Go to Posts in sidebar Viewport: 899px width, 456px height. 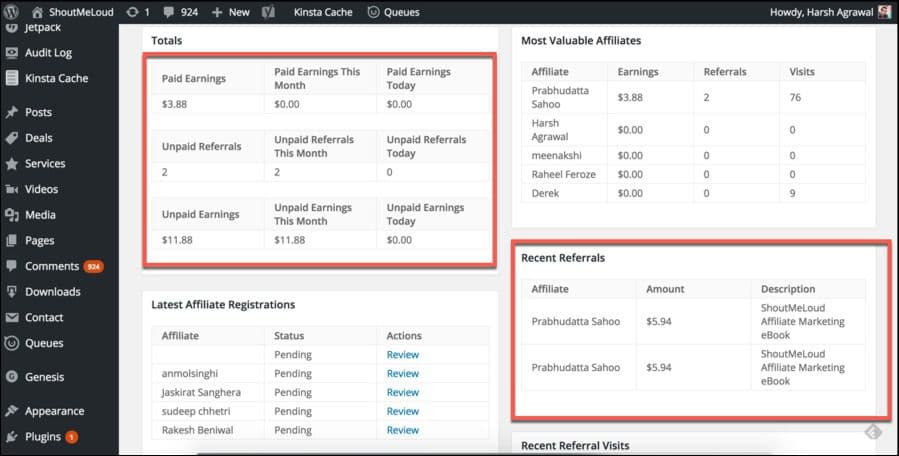[38, 112]
